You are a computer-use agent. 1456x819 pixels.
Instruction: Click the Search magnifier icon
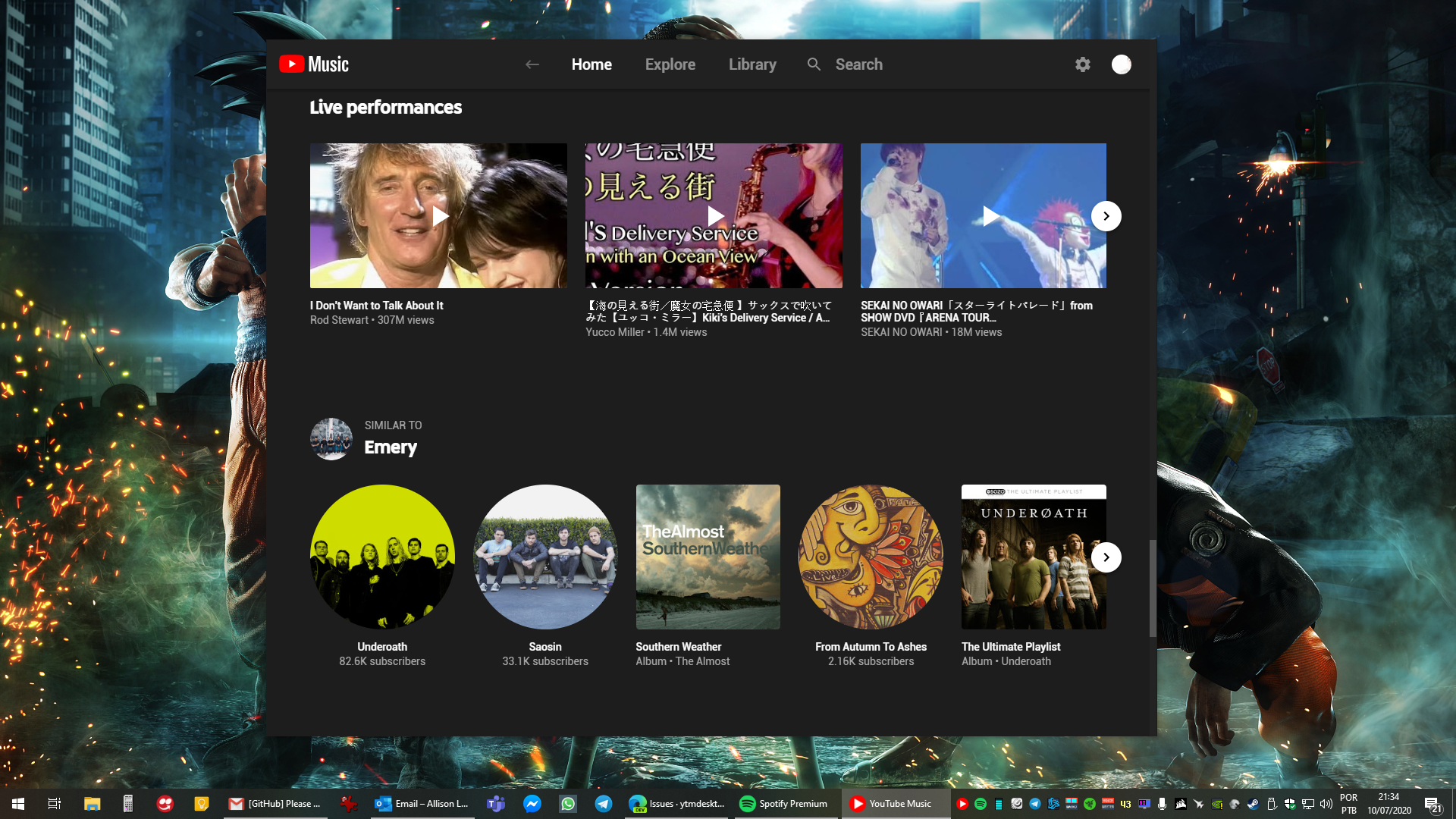tap(814, 64)
